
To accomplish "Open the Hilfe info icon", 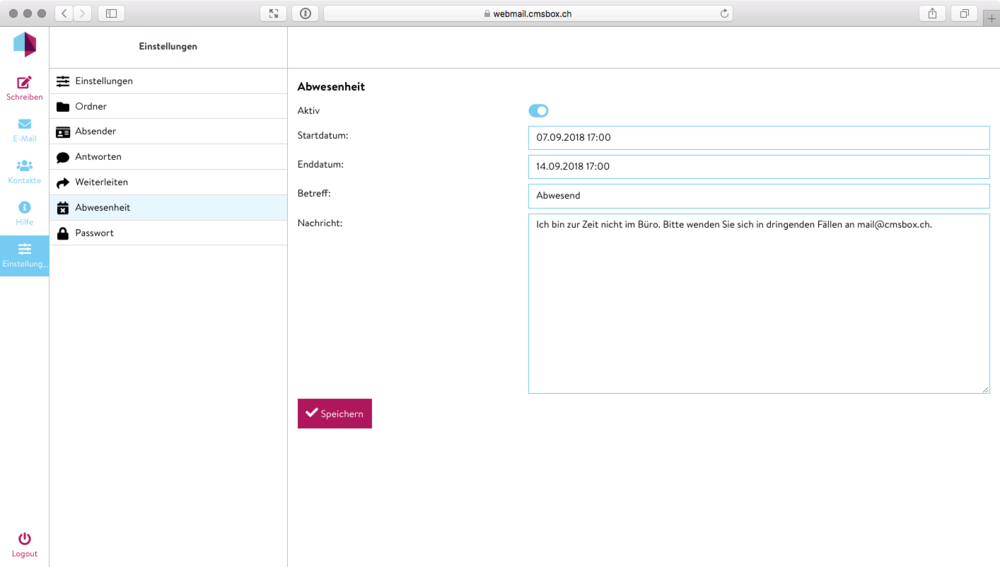I will 24,207.
